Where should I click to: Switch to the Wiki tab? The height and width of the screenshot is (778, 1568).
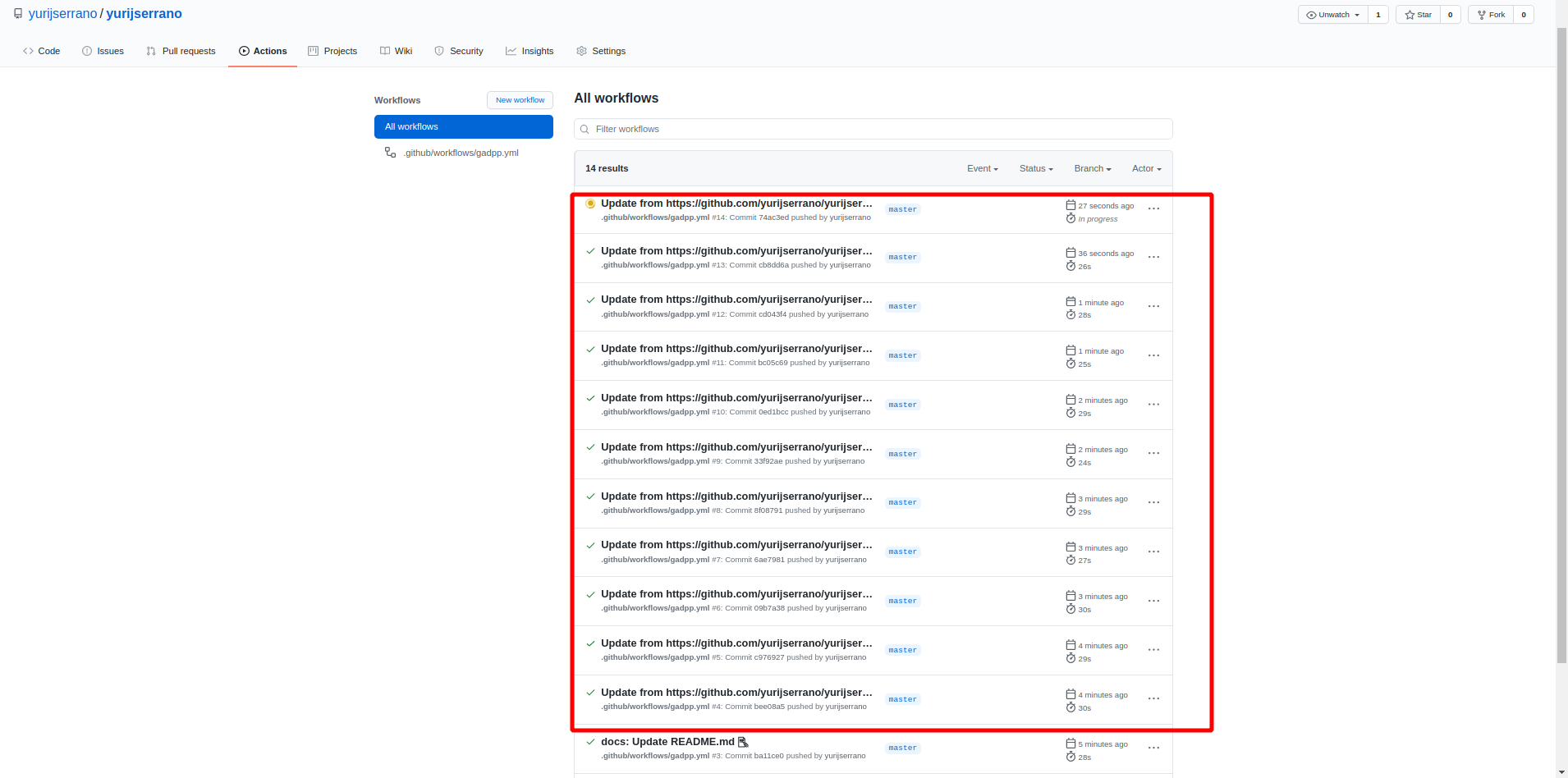[397, 51]
